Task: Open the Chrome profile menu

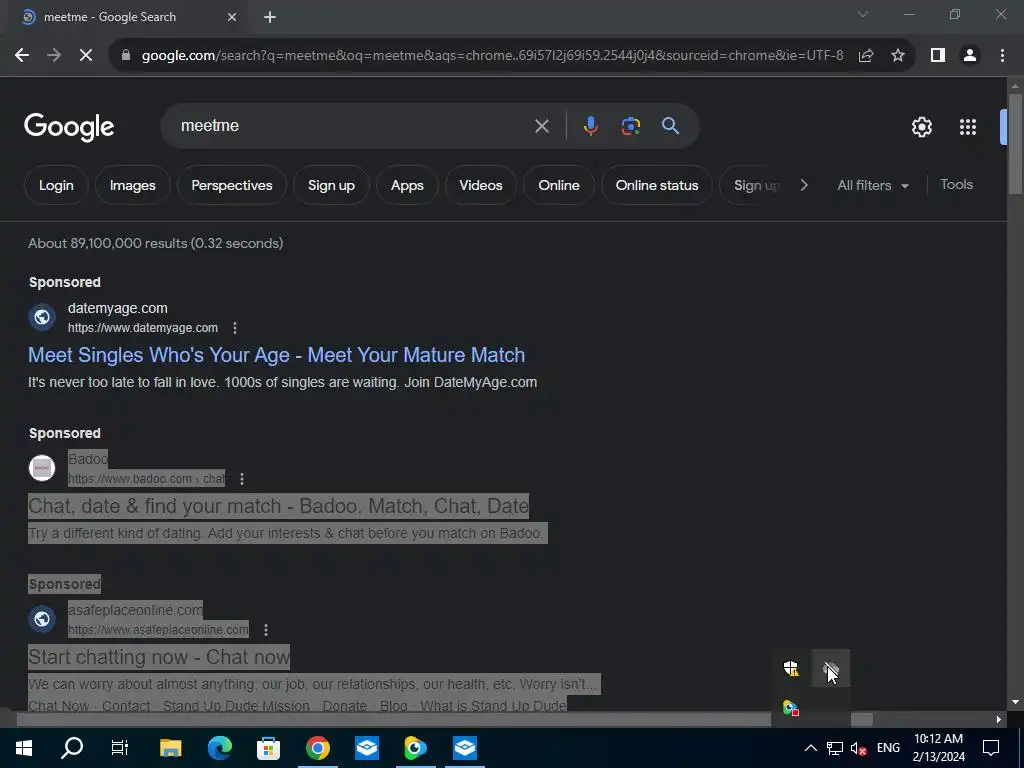Action: (970, 56)
